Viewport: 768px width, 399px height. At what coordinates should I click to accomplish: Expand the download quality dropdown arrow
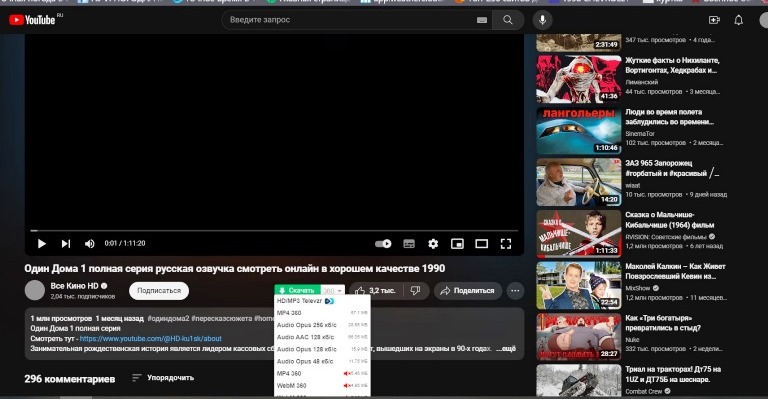pyautogui.click(x=339, y=291)
